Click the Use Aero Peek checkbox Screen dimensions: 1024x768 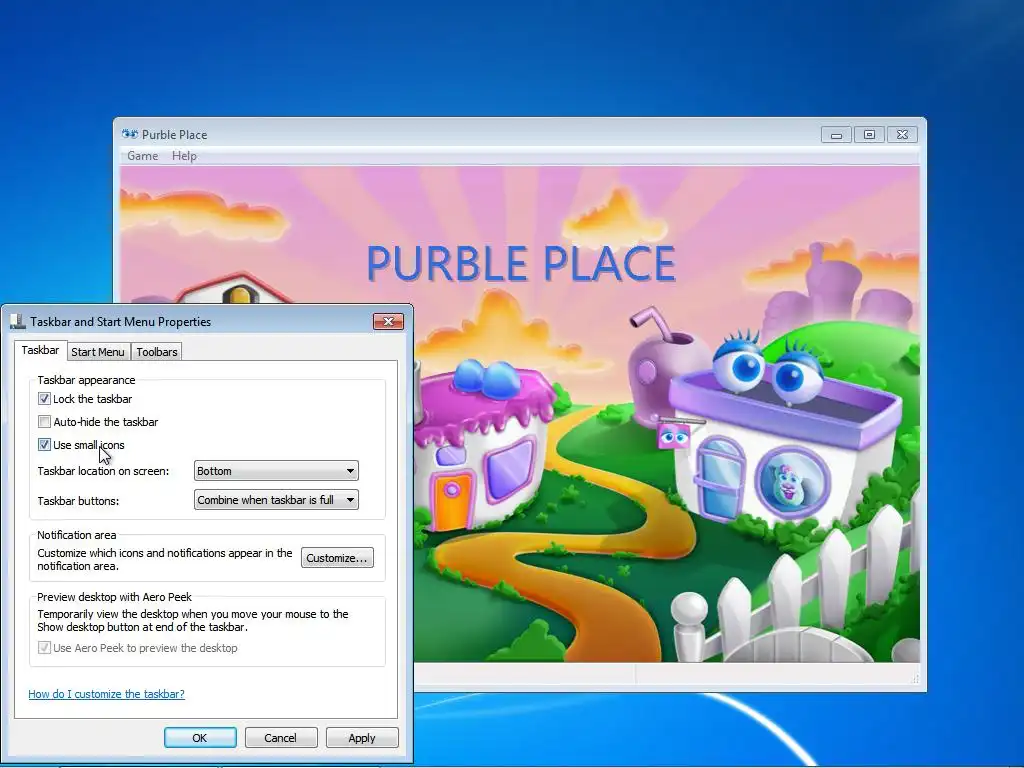coord(44,648)
